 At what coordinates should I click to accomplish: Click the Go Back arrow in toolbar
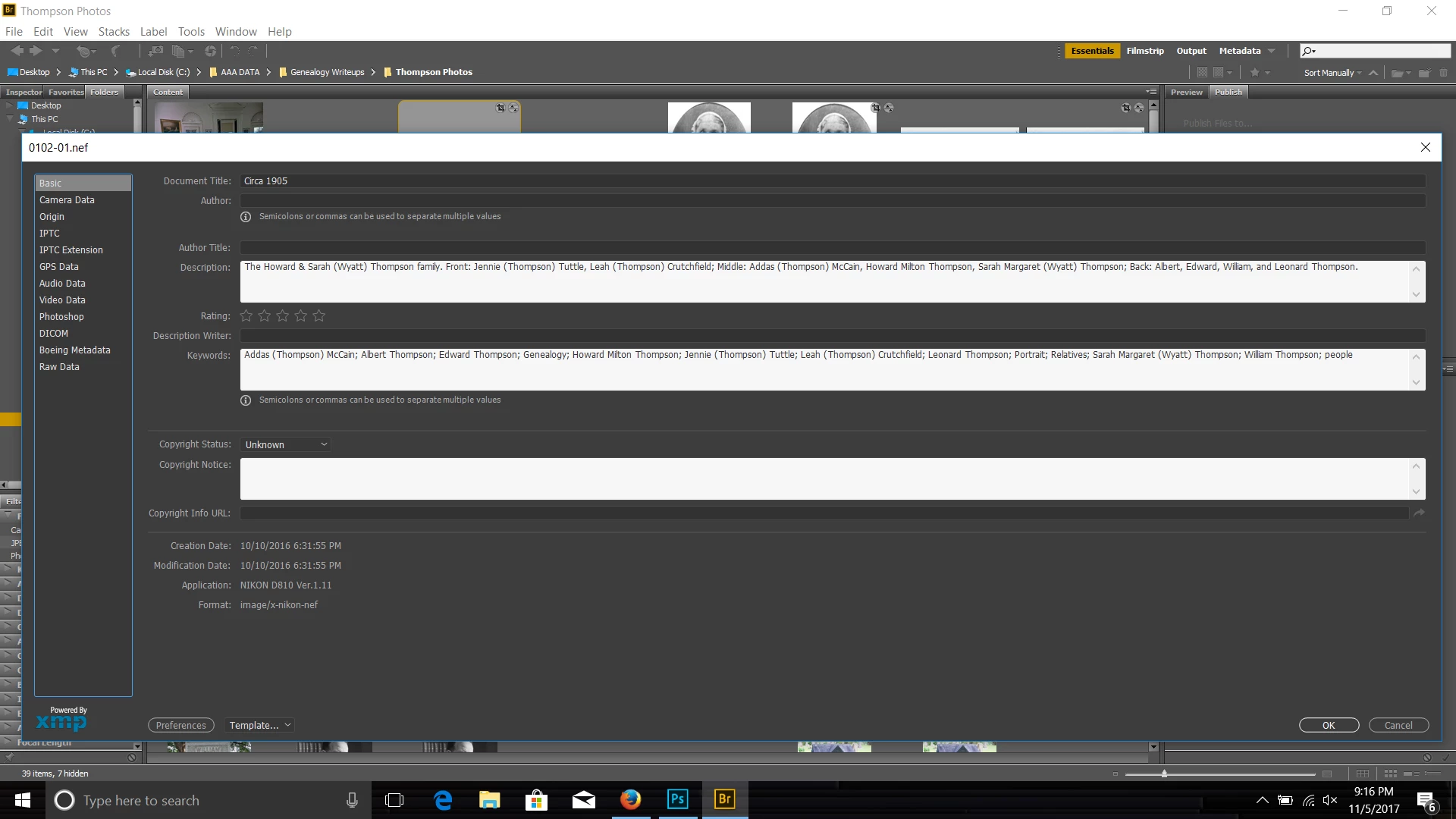(x=17, y=51)
